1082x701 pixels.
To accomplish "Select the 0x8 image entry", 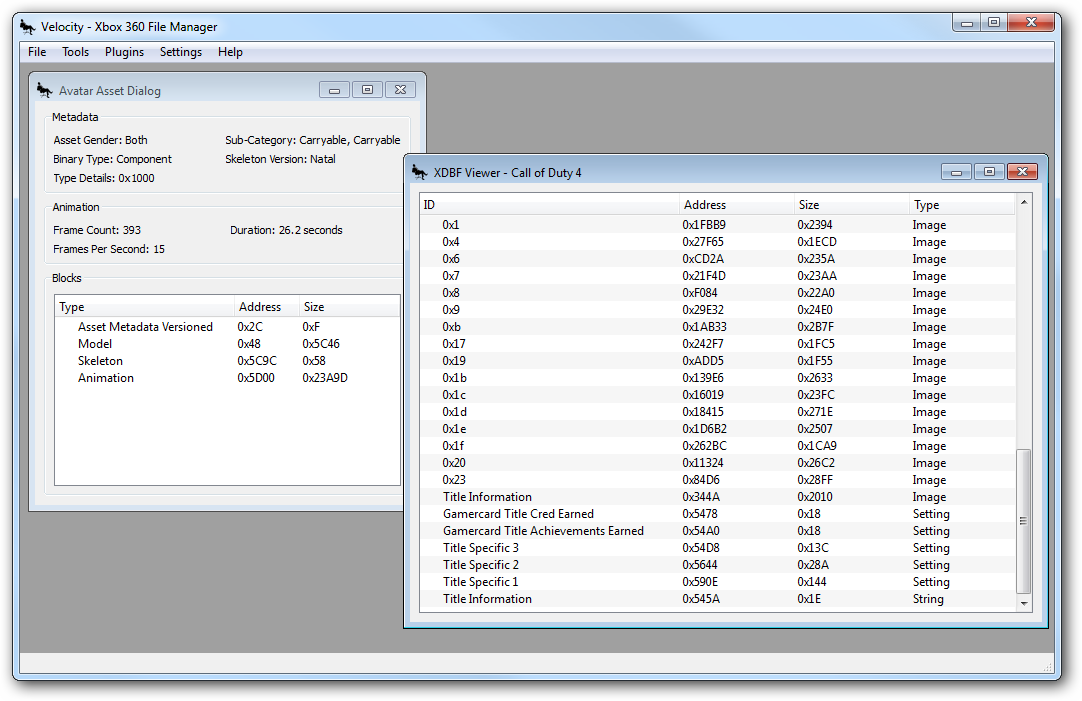I will tap(718, 293).
